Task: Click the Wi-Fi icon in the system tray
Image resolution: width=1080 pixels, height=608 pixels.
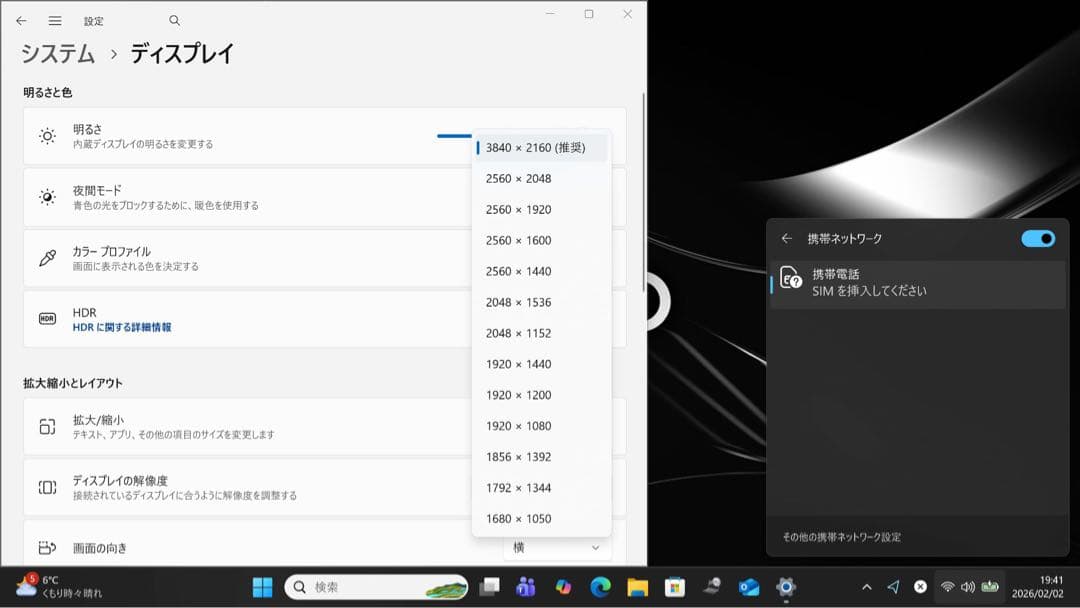Action: point(947,588)
